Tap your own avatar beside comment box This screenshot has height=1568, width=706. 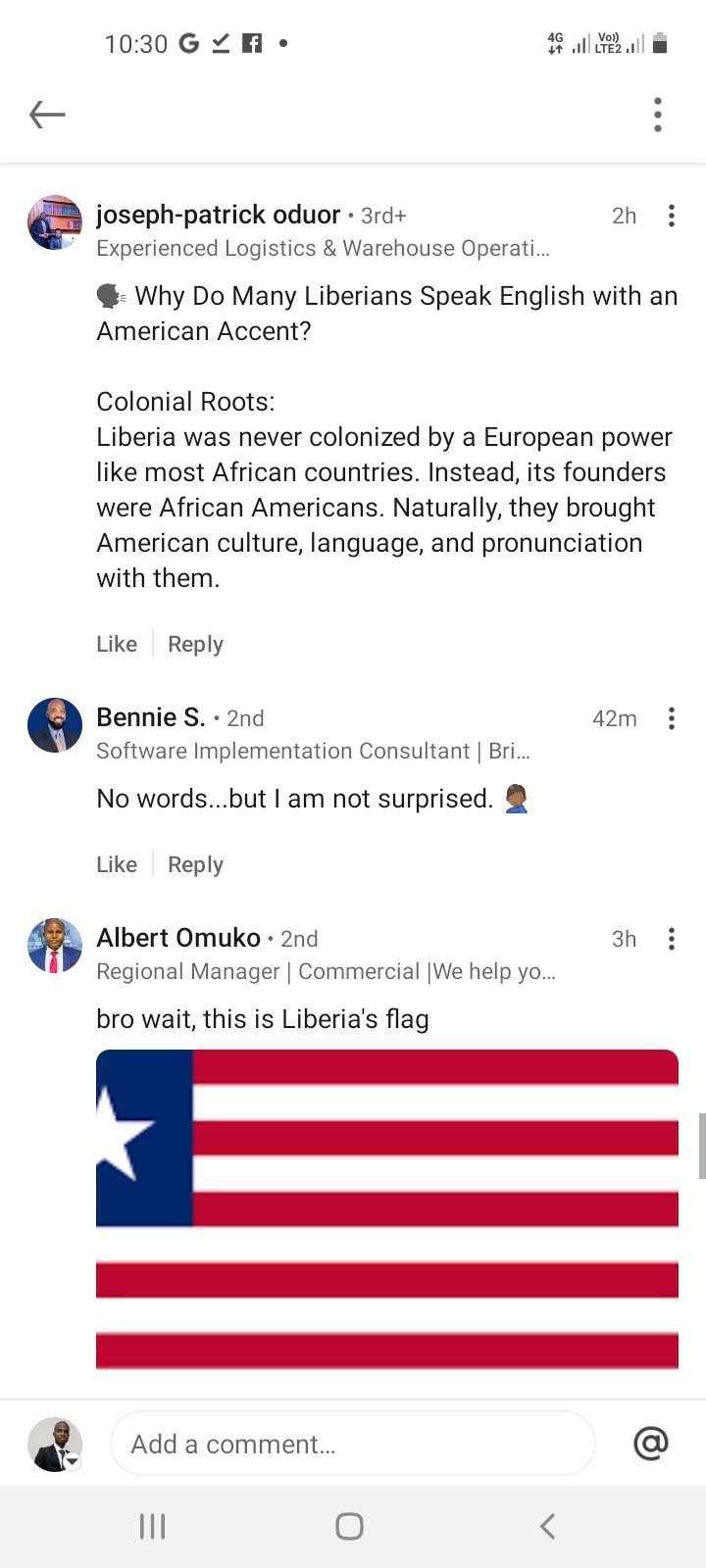tap(55, 1445)
